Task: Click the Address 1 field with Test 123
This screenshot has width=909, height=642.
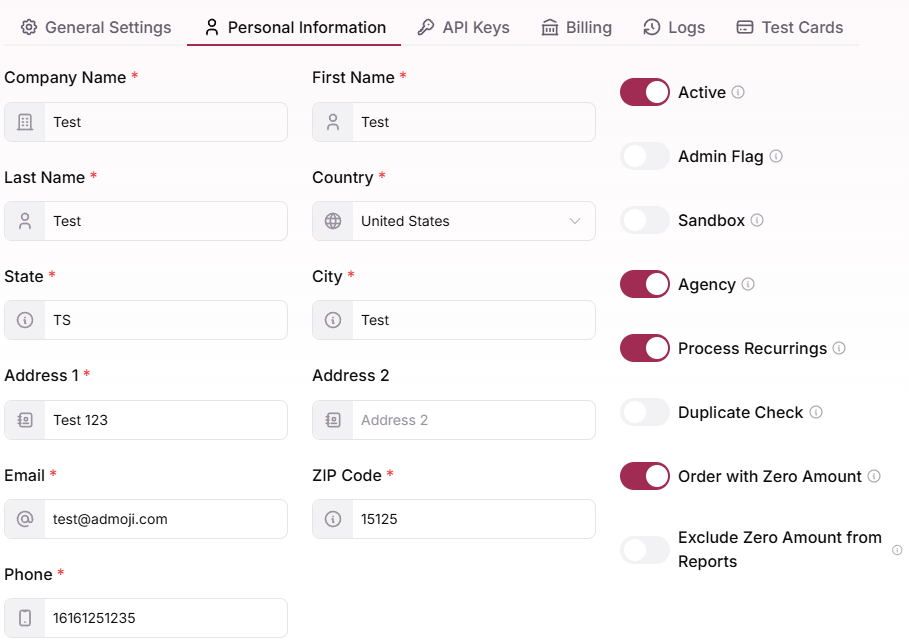Action: tap(146, 420)
